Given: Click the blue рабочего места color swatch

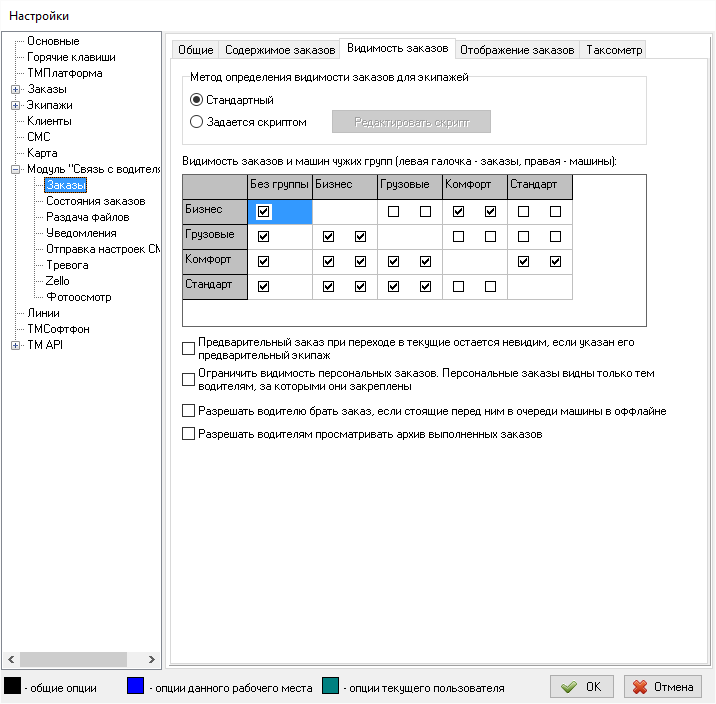Looking at the screenshot, I should tap(136, 687).
